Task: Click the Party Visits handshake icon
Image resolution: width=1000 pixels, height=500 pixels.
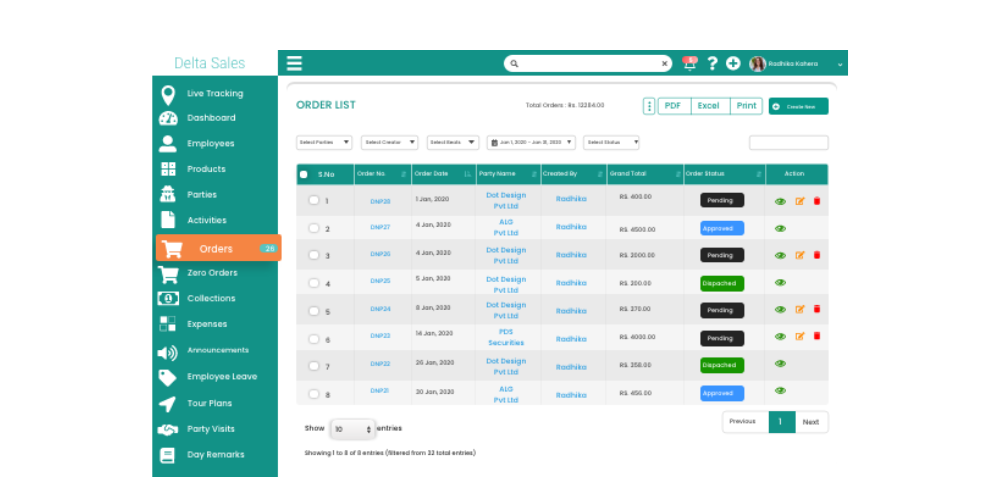Action: pos(168,429)
